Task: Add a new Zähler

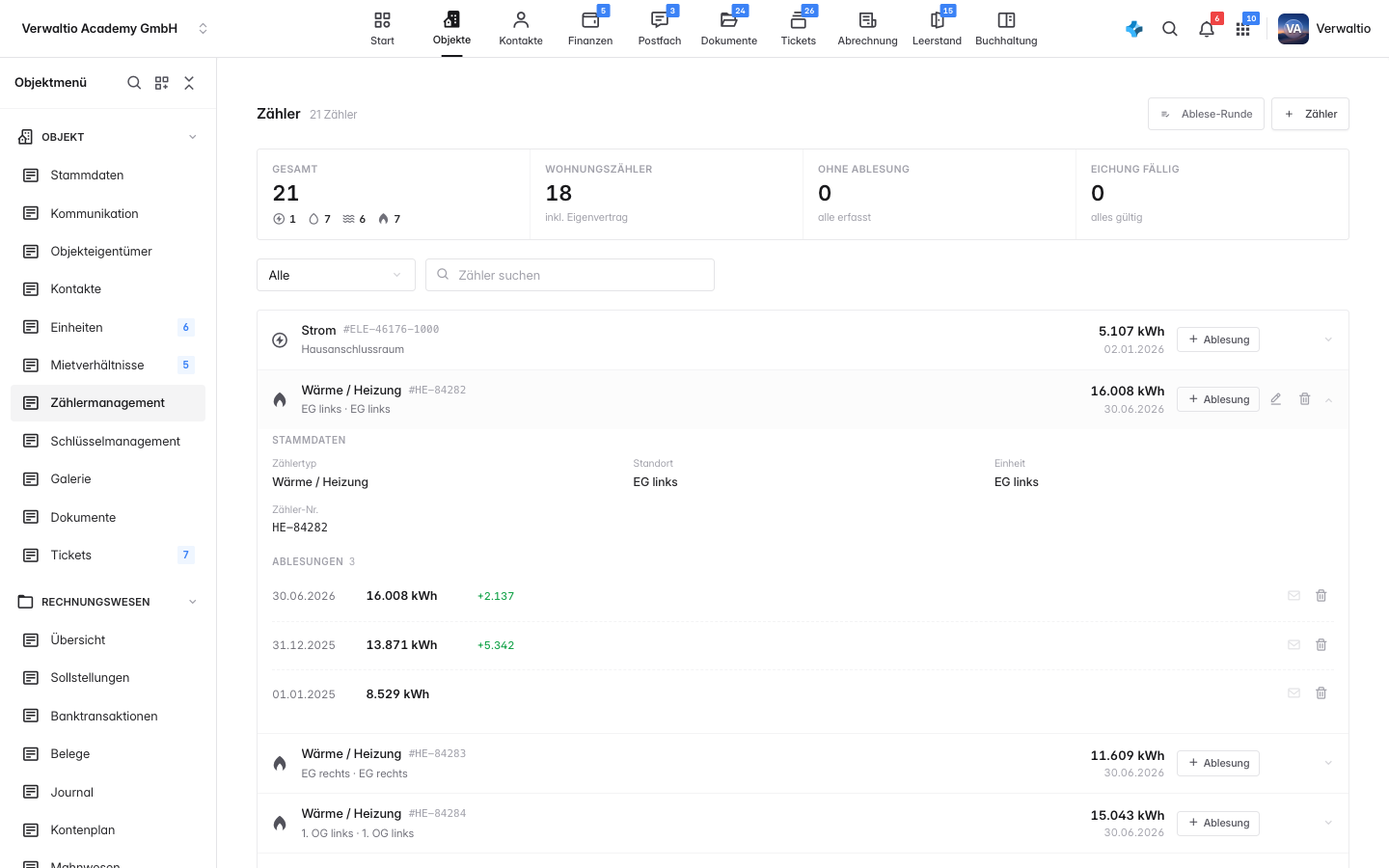Action: [1310, 114]
